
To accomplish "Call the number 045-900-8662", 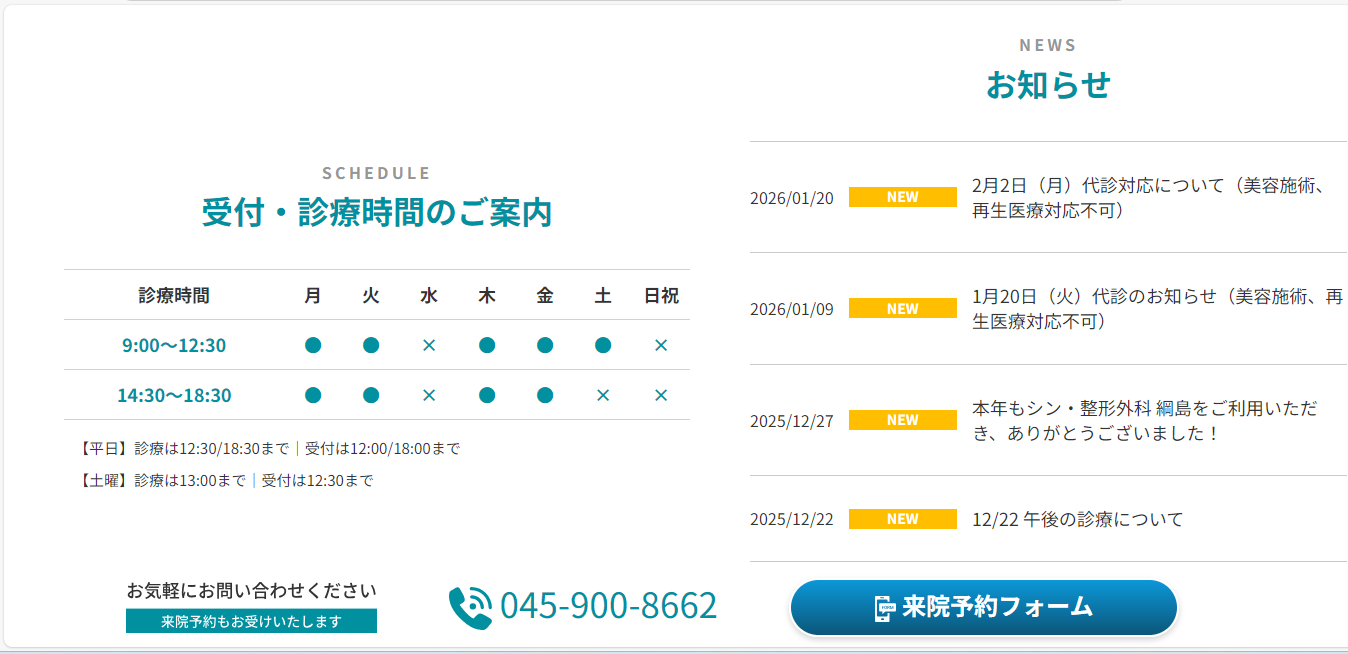I will tap(608, 606).
